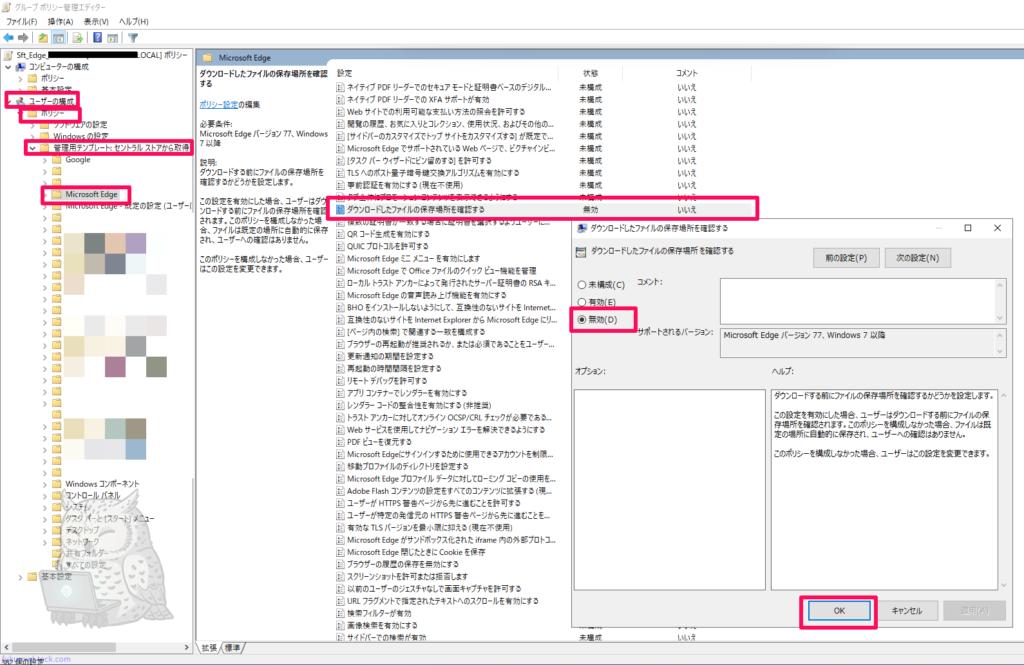This screenshot has height=665, width=1024.
Task: Toggle the show/hide console tree toolbar icon
Action: tap(59, 38)
